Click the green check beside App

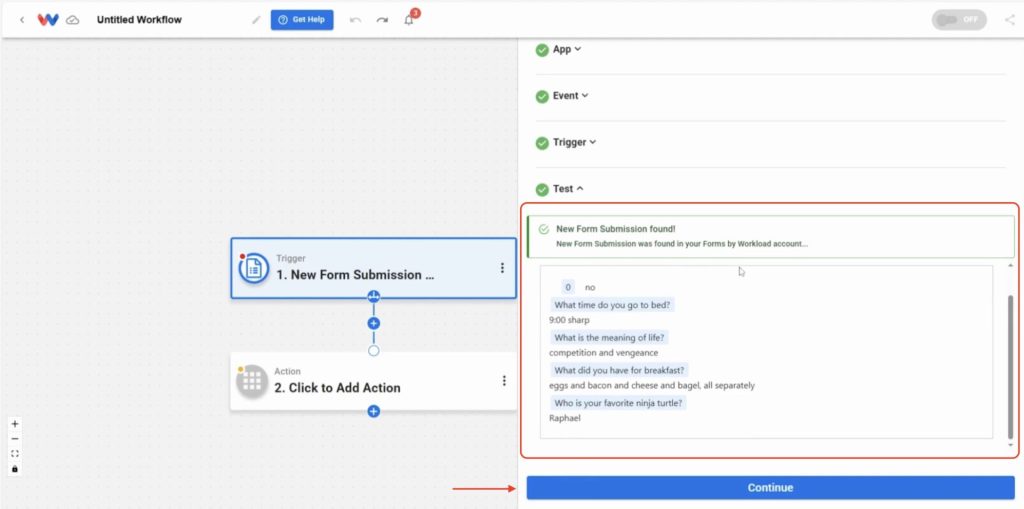tap(542, 50)
